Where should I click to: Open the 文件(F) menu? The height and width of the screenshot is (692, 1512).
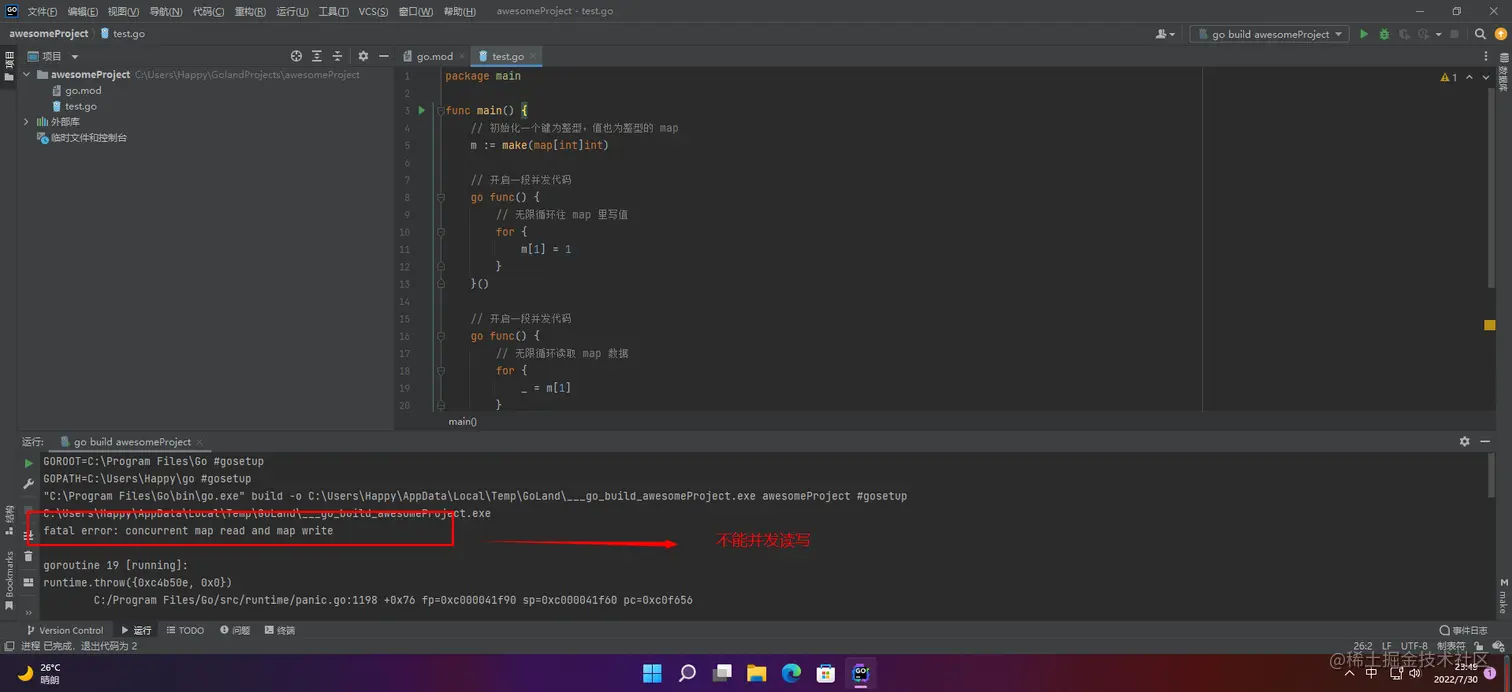[42, 11]
